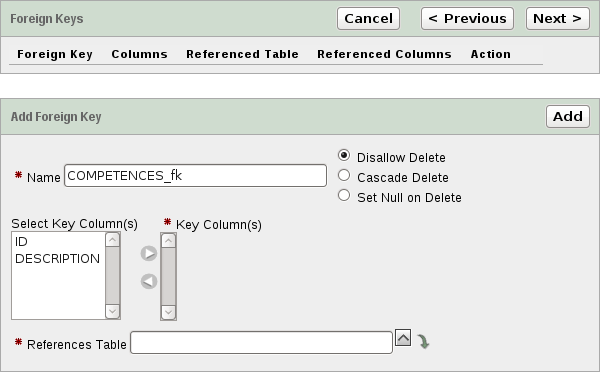Select the Disallow Delete option
Viewport: 600px width, 372px height.
(344, 155)
